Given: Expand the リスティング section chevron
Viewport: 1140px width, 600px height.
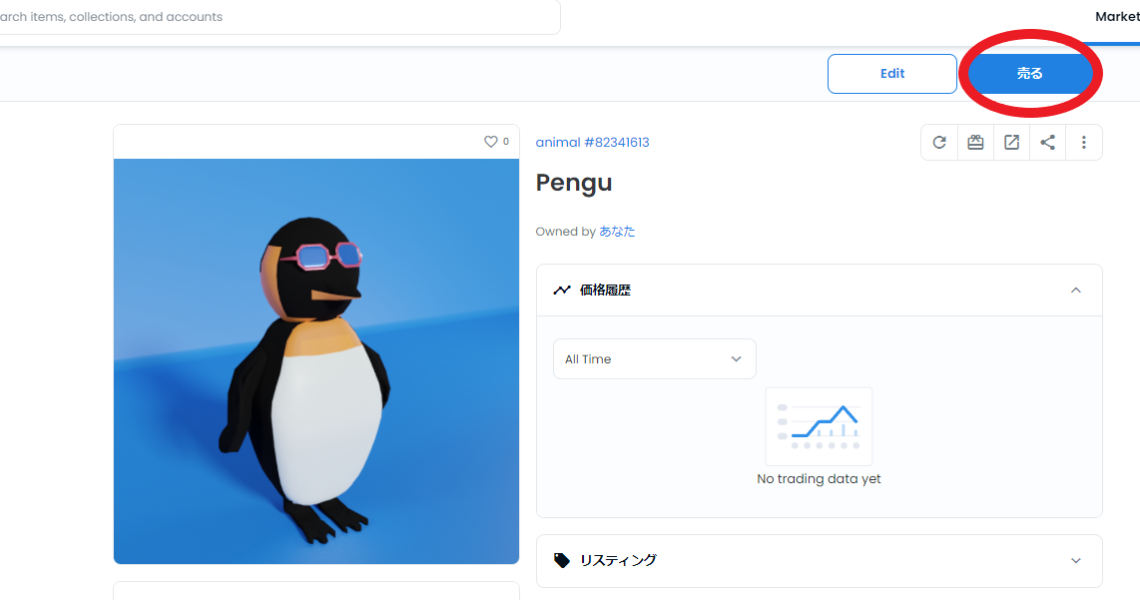Looking at the screenshot, I should [x=1076, y=561].
